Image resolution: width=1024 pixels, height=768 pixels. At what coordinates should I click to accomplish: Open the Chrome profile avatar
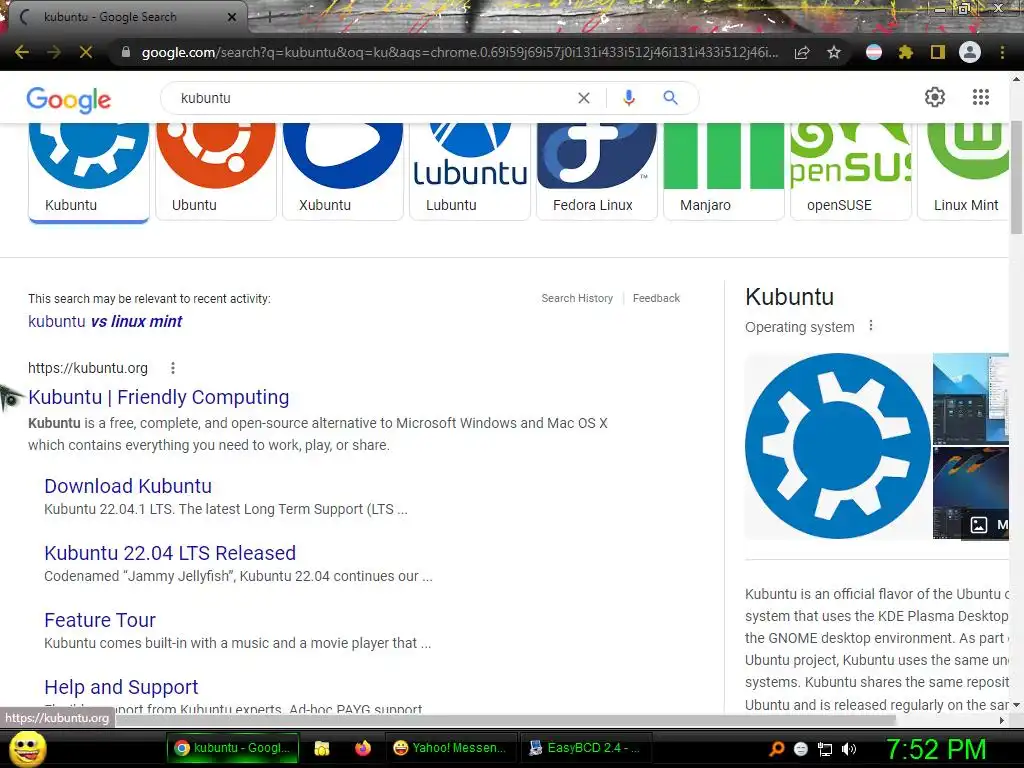click(x=970, y=52)
